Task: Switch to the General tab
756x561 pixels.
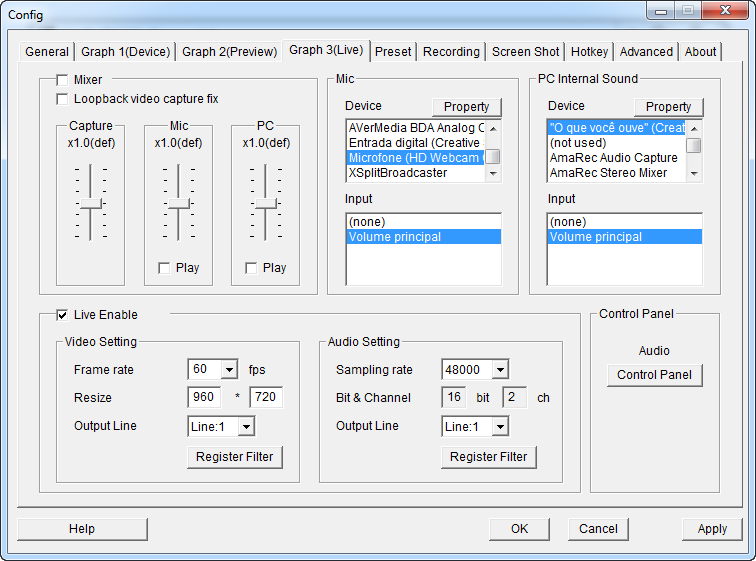Action: point(47,52)
